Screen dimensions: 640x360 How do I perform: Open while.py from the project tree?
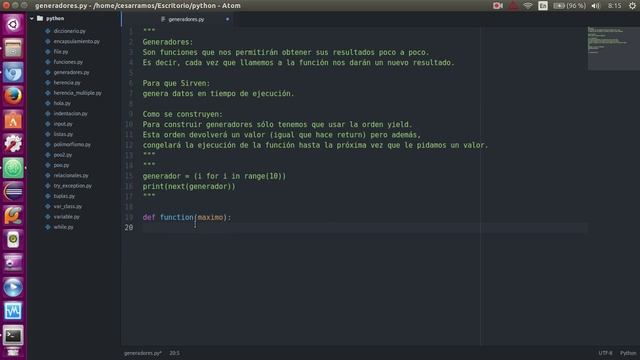[63, 227]
